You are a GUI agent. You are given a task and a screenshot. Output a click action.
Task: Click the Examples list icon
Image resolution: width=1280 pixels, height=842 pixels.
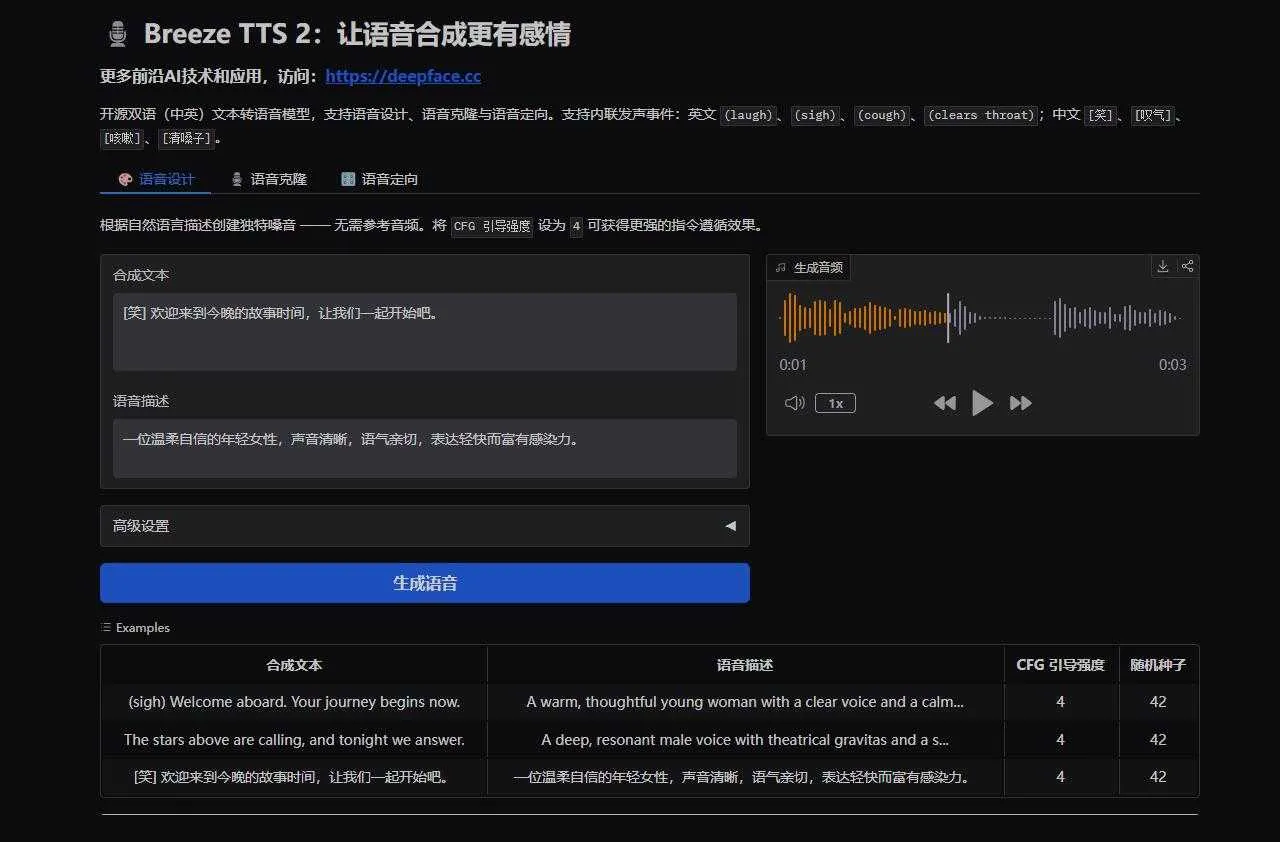[106, 628]
